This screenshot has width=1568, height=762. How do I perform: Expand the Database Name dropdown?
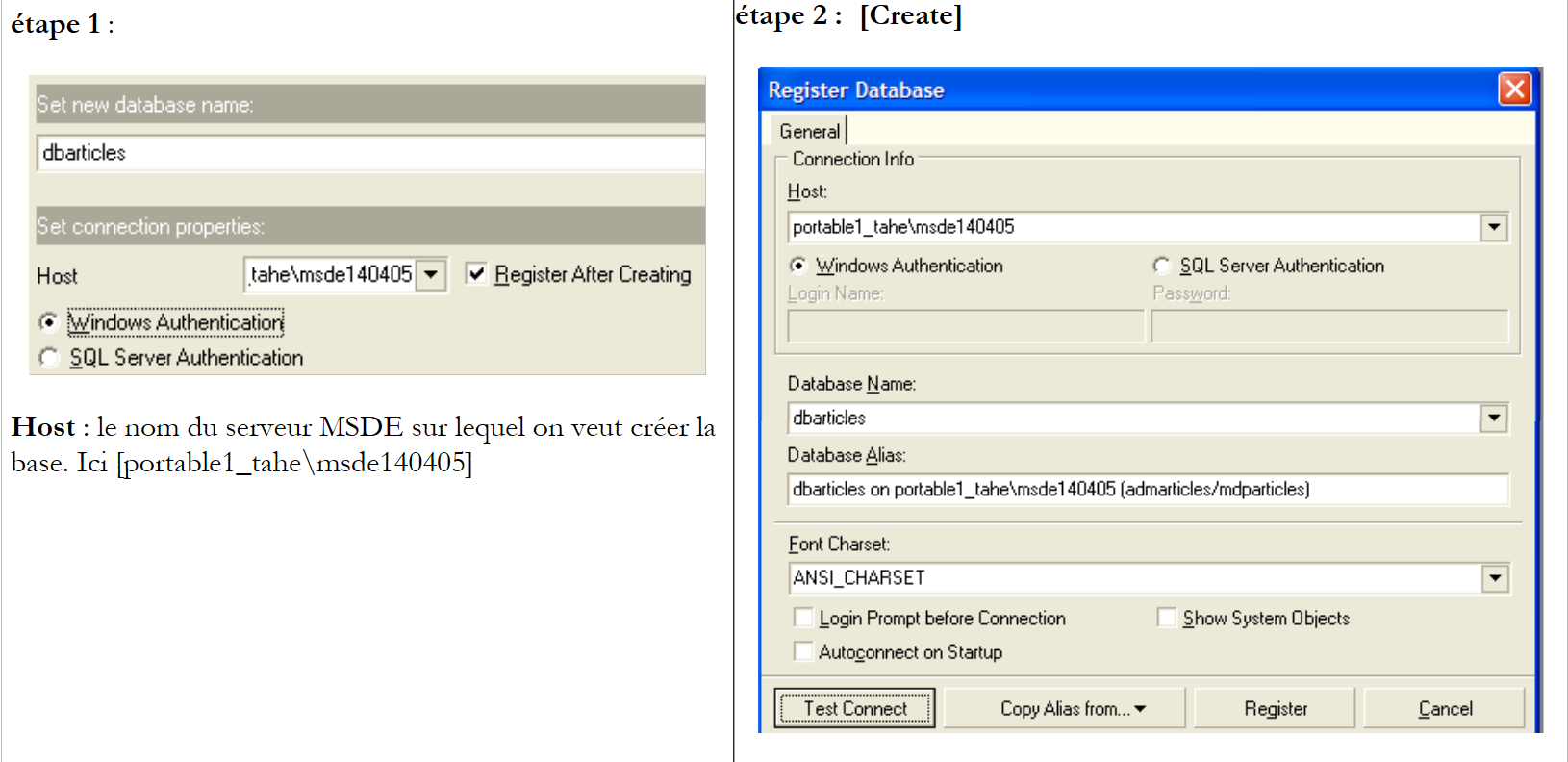1493,418
